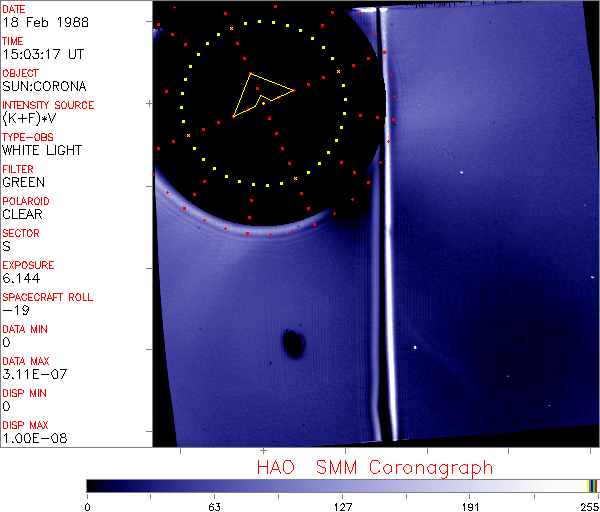This screenshot has height=512, width=600.
Task: Select the (K+F)*V intensity source value
Action: click(x=30, y=118)
